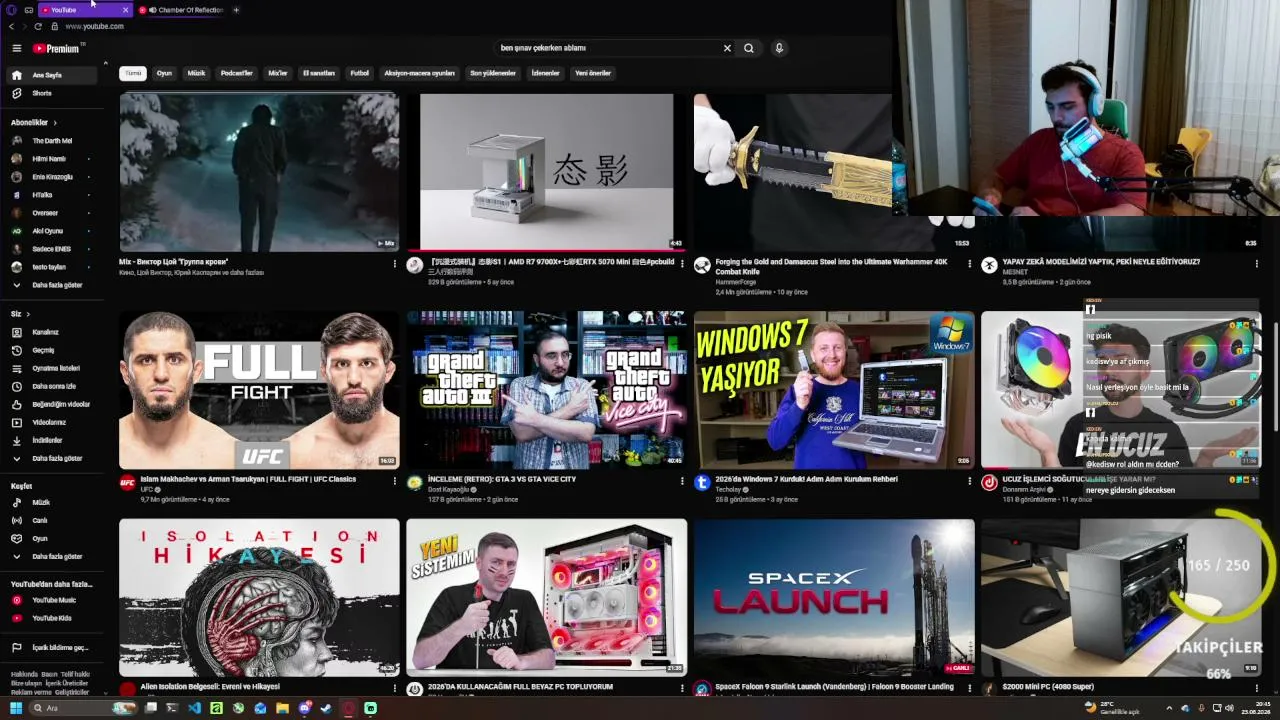Select the Yeni öneriler filter chip

593,73
